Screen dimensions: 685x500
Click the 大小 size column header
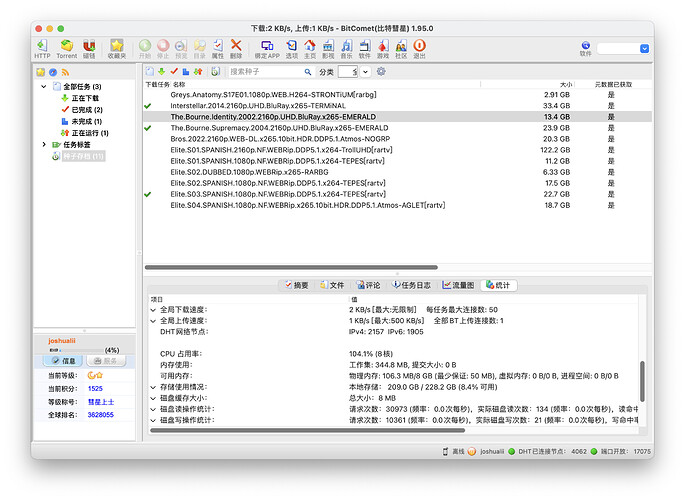[566, 84]
